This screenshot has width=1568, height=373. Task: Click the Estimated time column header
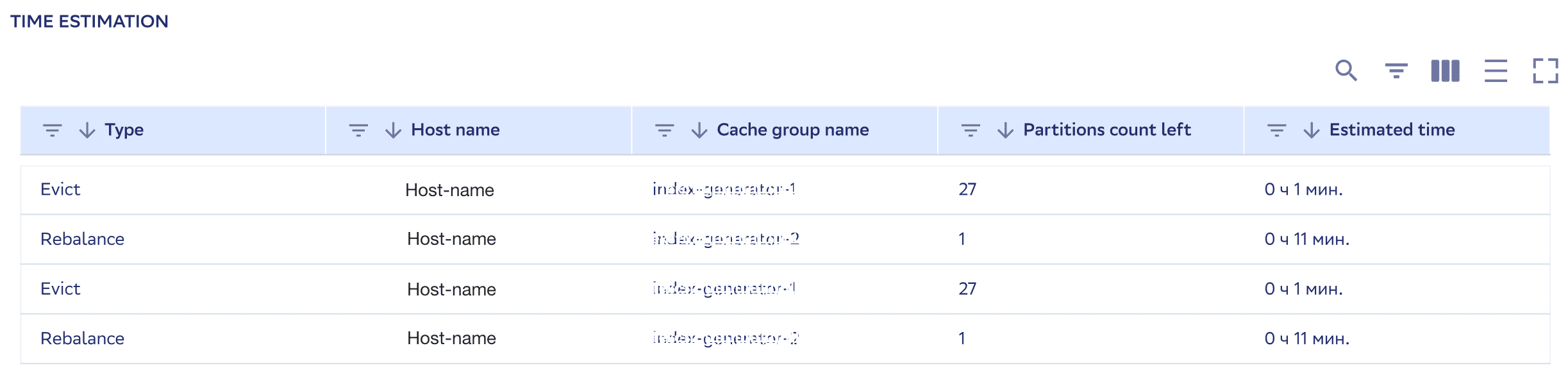1392,130
